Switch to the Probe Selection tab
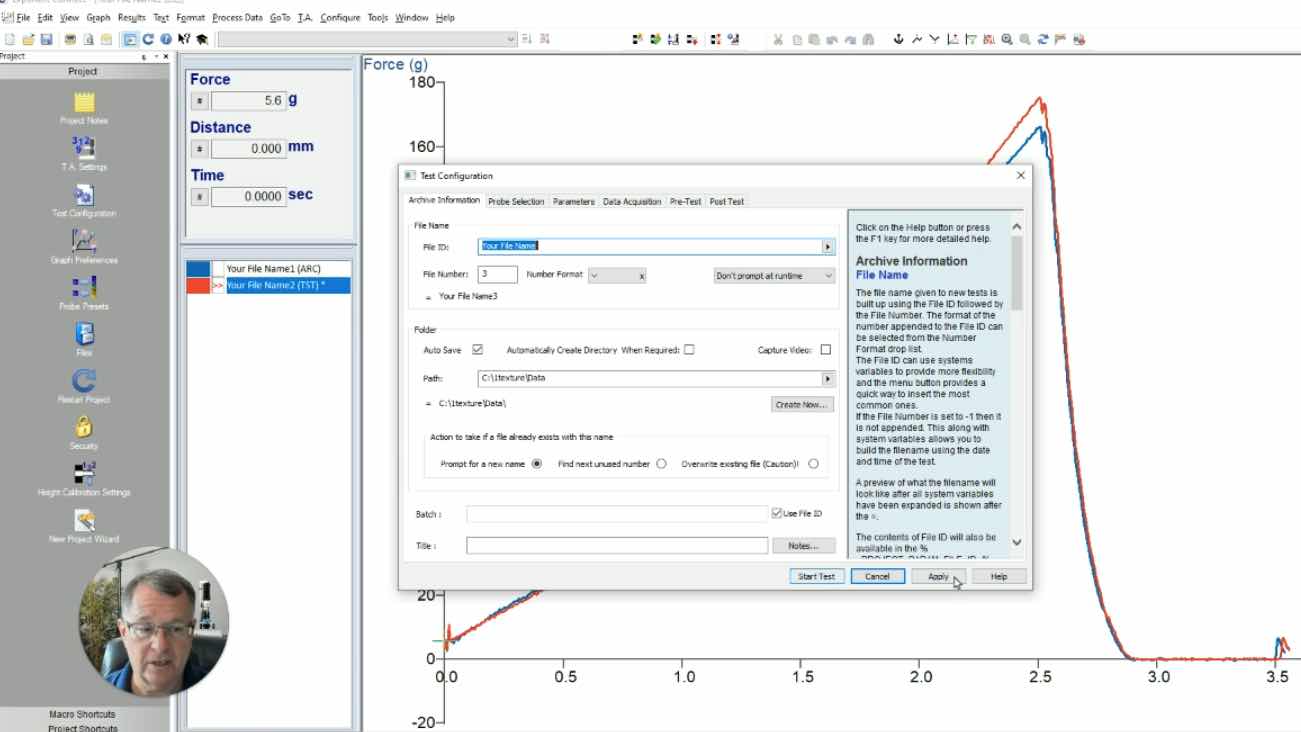The width and height of the screenshot is (1301, 732). click(517, 201)
